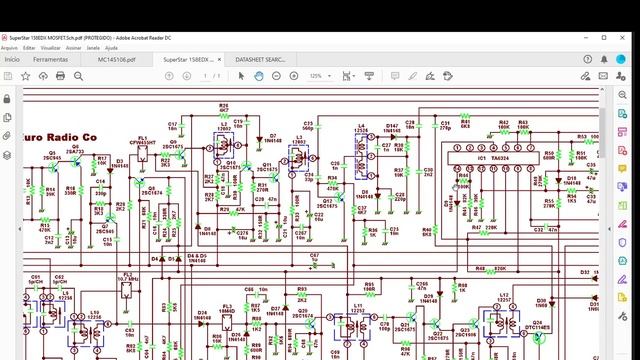Screen dimensions: 640x360
Task: Open the search tools magnifier in right pane
Action: [x=622, y=95]
